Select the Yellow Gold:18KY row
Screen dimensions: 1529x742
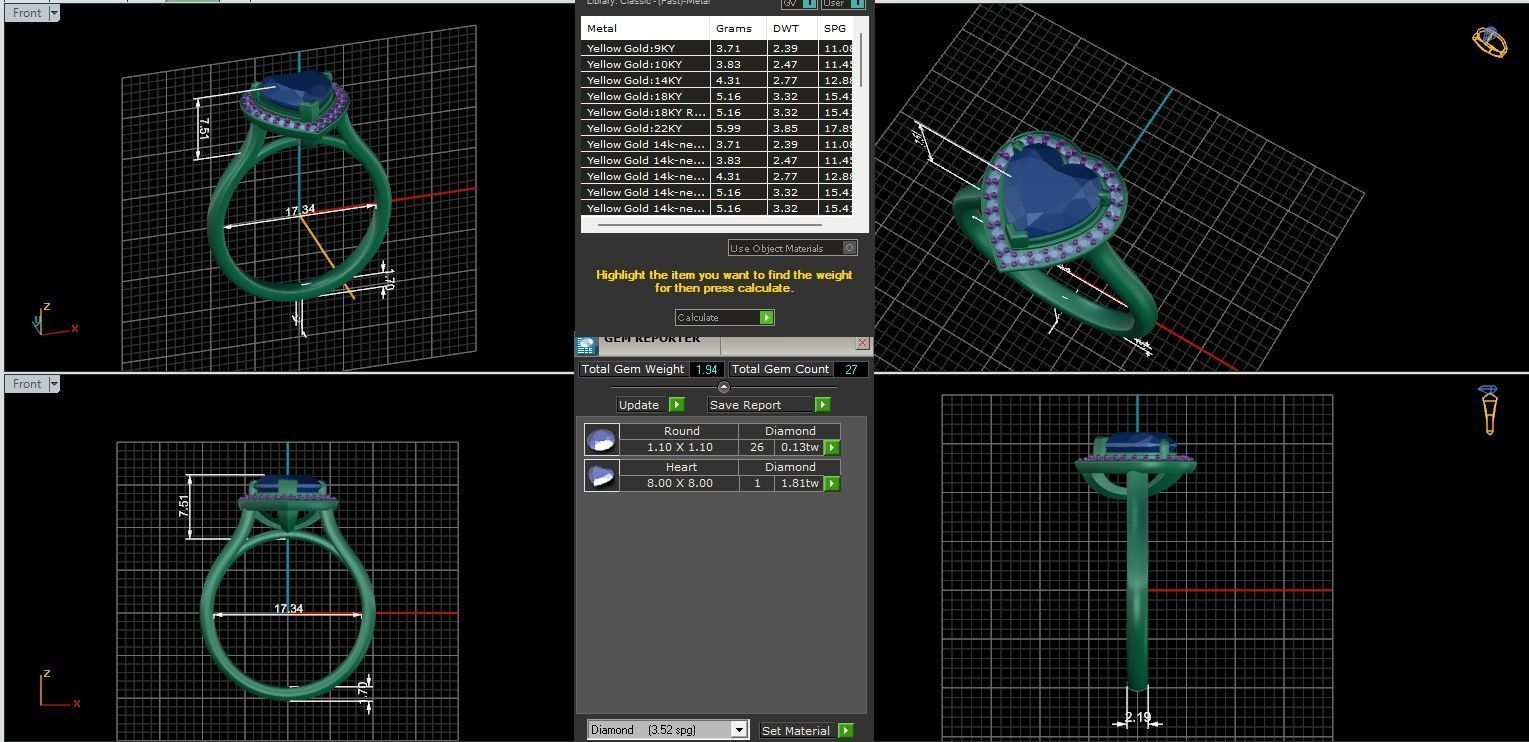pyautogui.click(x=718, y=96)
